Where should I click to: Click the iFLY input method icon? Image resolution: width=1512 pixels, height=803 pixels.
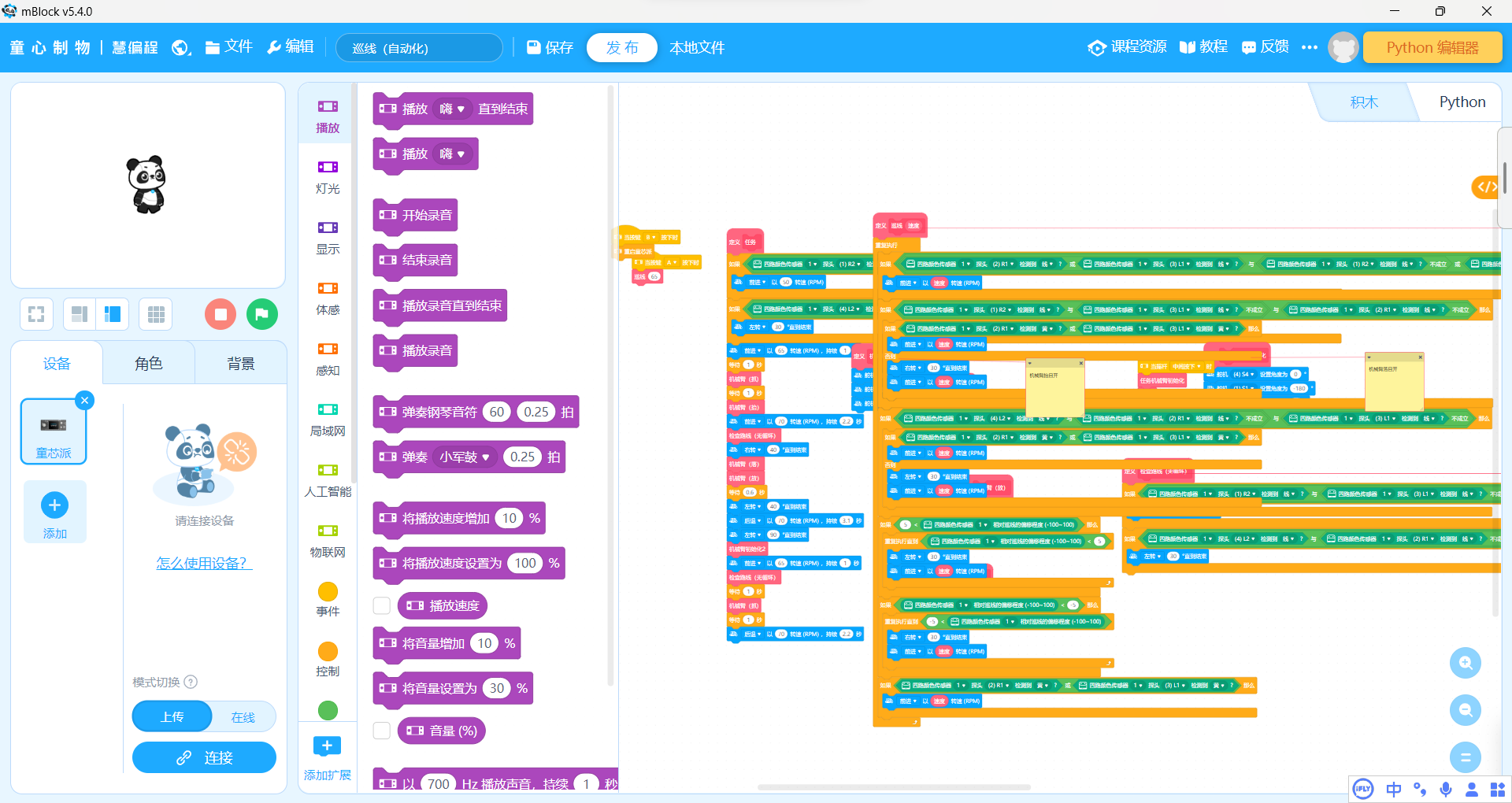(x=1363, y=790)
